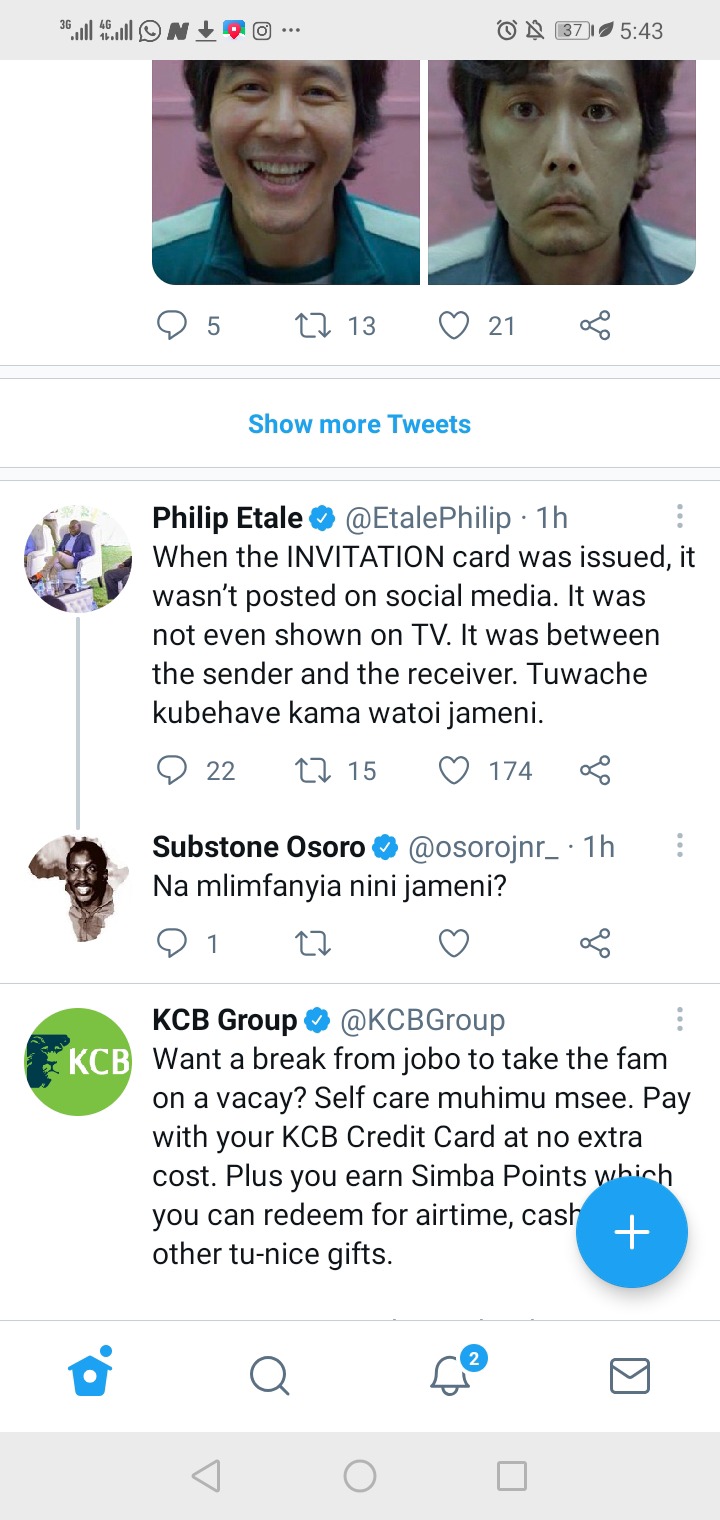
Task: Open more options for KCB Group tweet
Action: point(679,1019)
